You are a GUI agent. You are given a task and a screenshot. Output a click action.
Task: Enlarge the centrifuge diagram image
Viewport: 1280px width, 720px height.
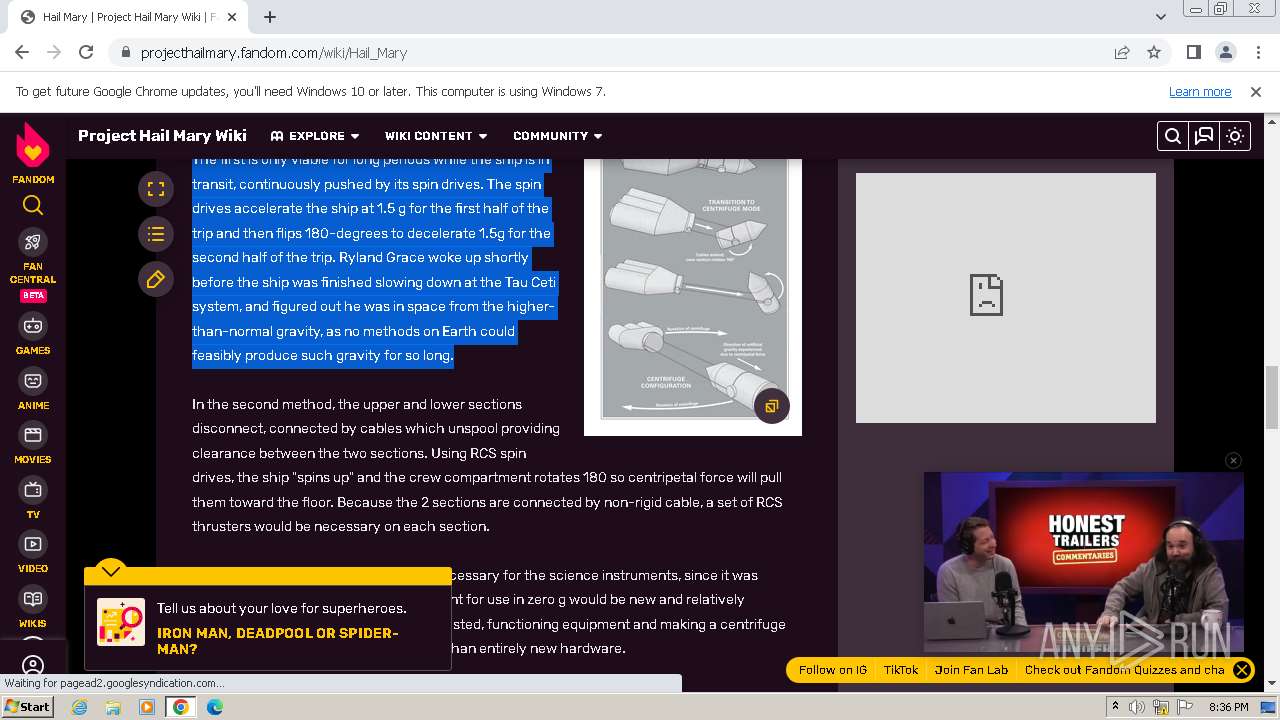point(771,406)
